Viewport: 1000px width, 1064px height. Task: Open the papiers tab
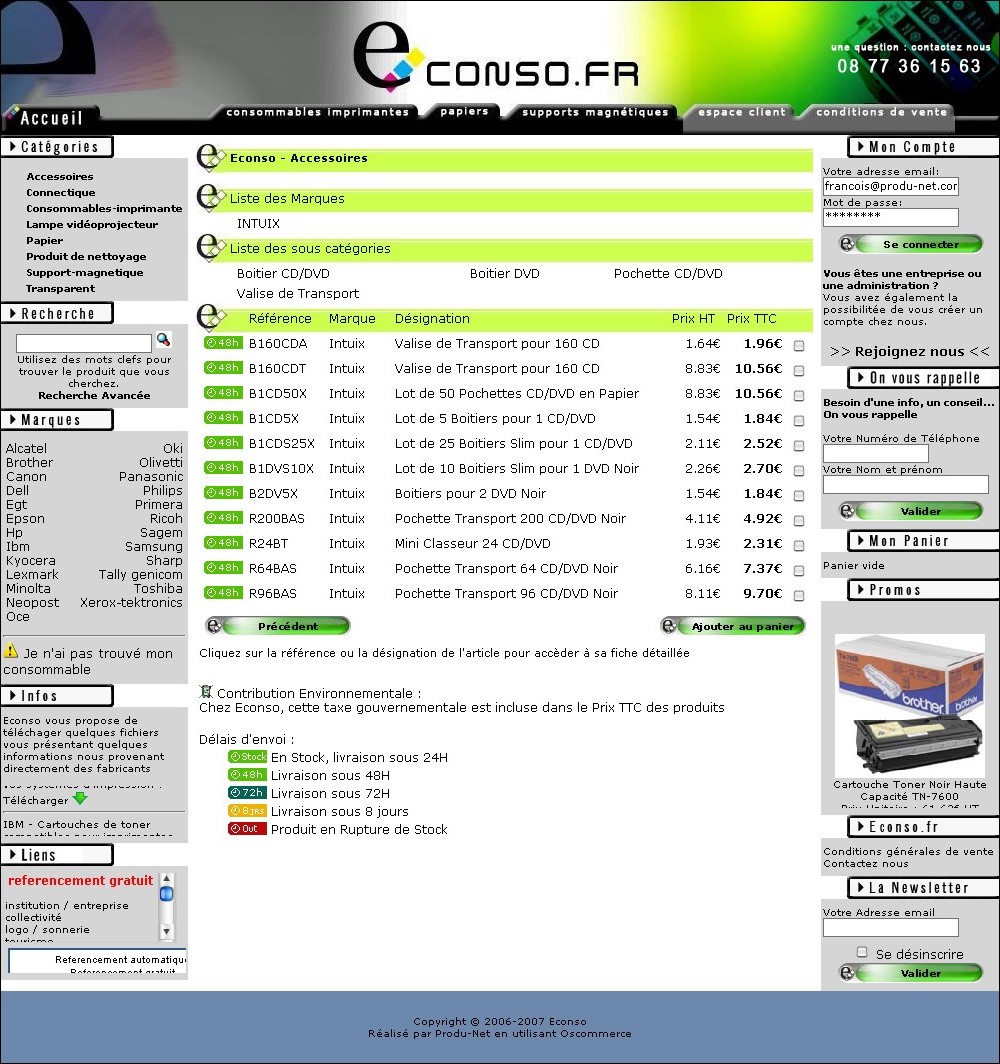tap(464, 111)
